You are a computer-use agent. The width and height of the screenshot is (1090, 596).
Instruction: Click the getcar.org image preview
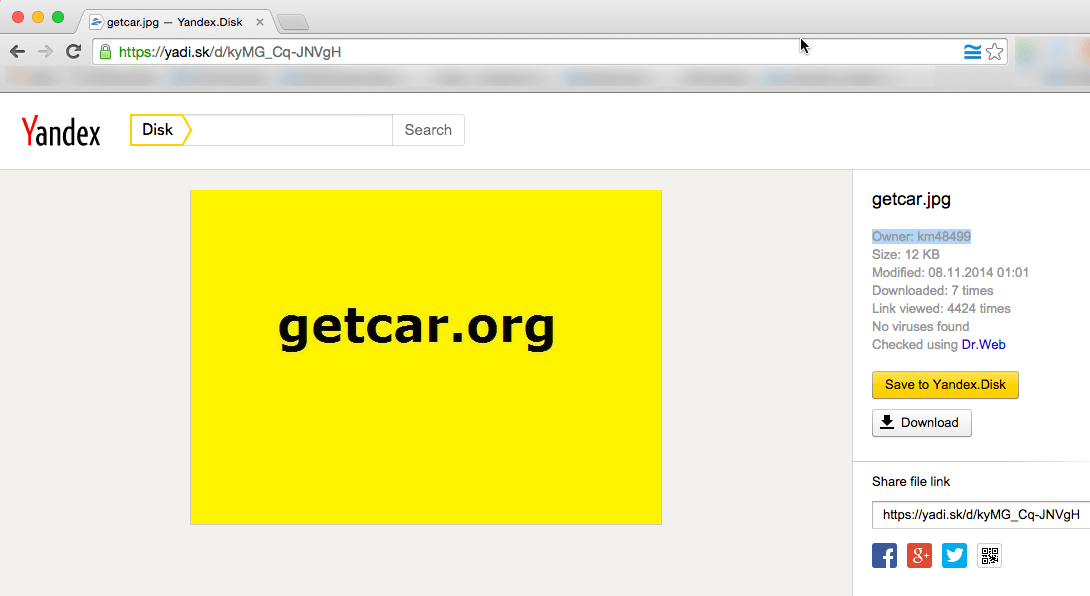tap(425, 356)
